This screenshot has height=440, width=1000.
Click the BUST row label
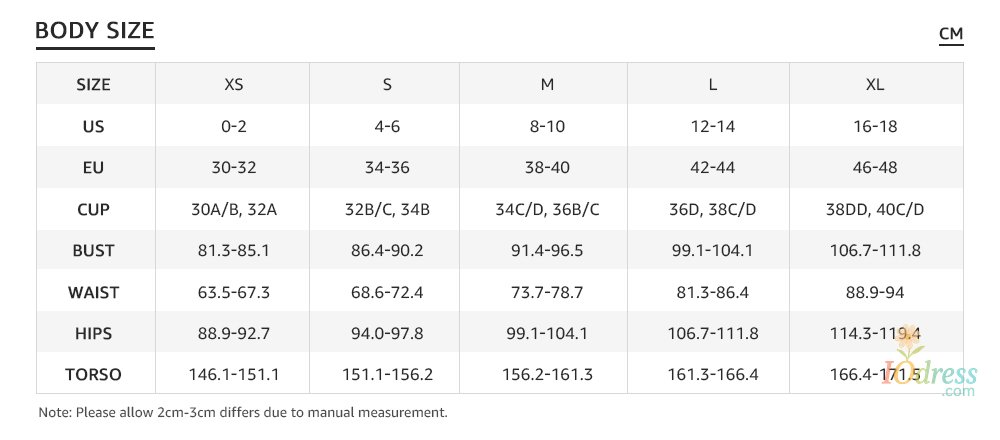click(x=94, y=251)
